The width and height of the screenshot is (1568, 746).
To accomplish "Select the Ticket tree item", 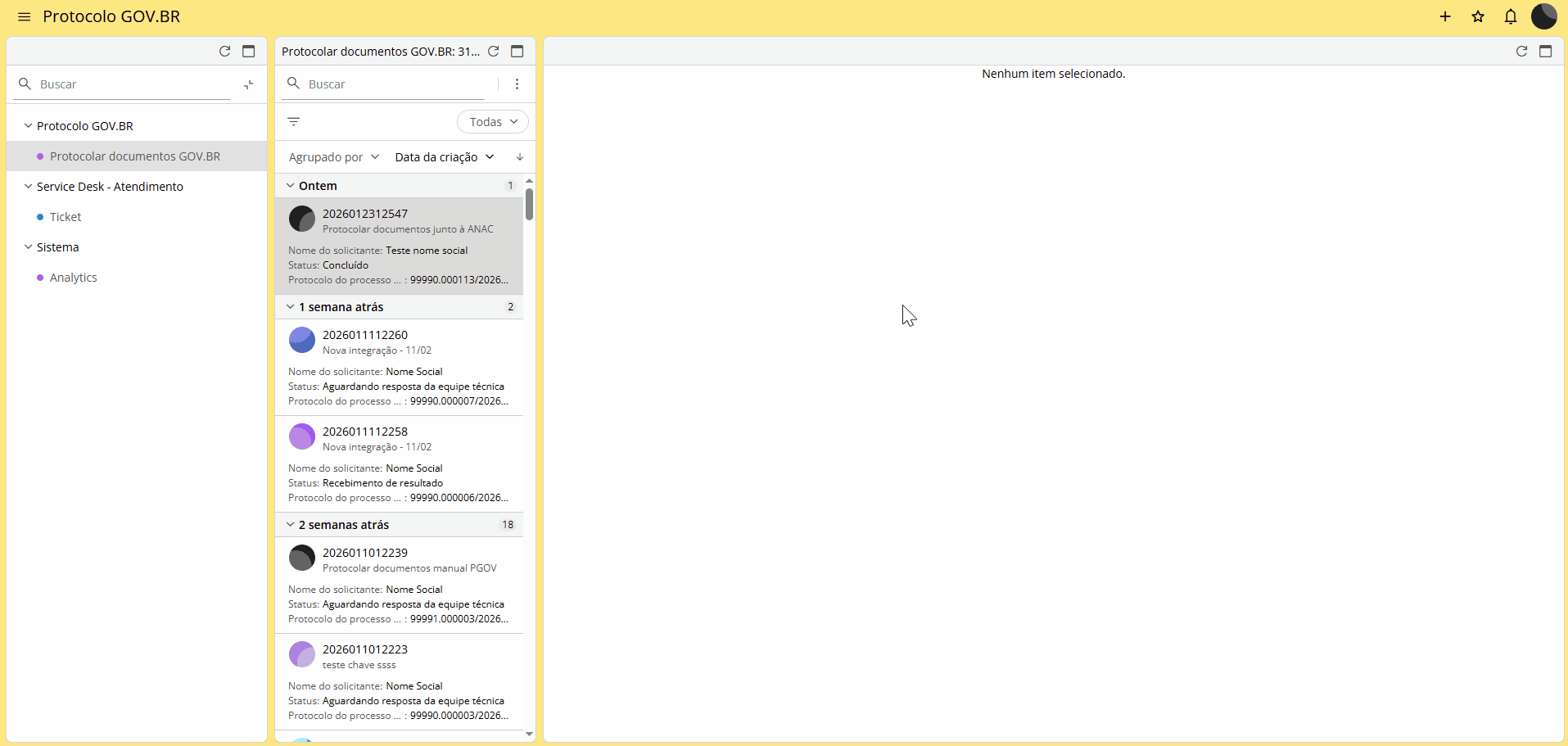I will point(137,217).
